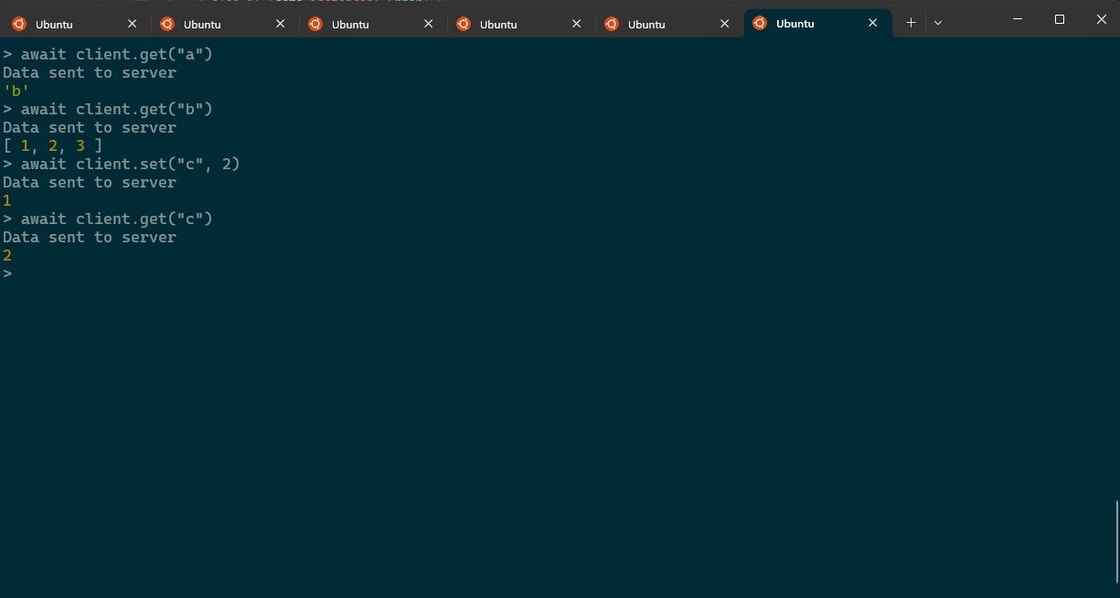Image resolution: width=1120 pixels, height=598 pixels.
Task: Click "Data sent to server" after client.set
Action: (x=89, y=182)
